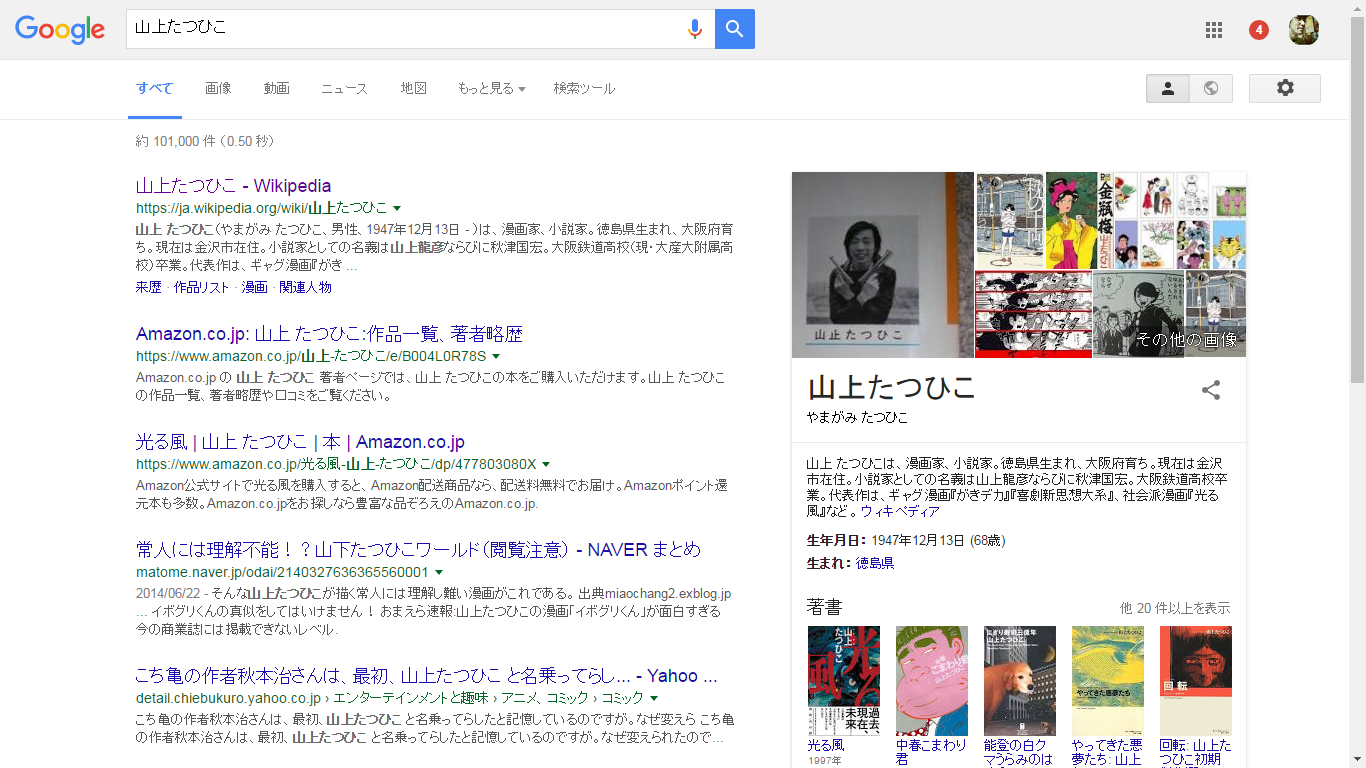Click the account profile avatar
Screen dimensions: 1366x768
click(x=1303, y=30)
